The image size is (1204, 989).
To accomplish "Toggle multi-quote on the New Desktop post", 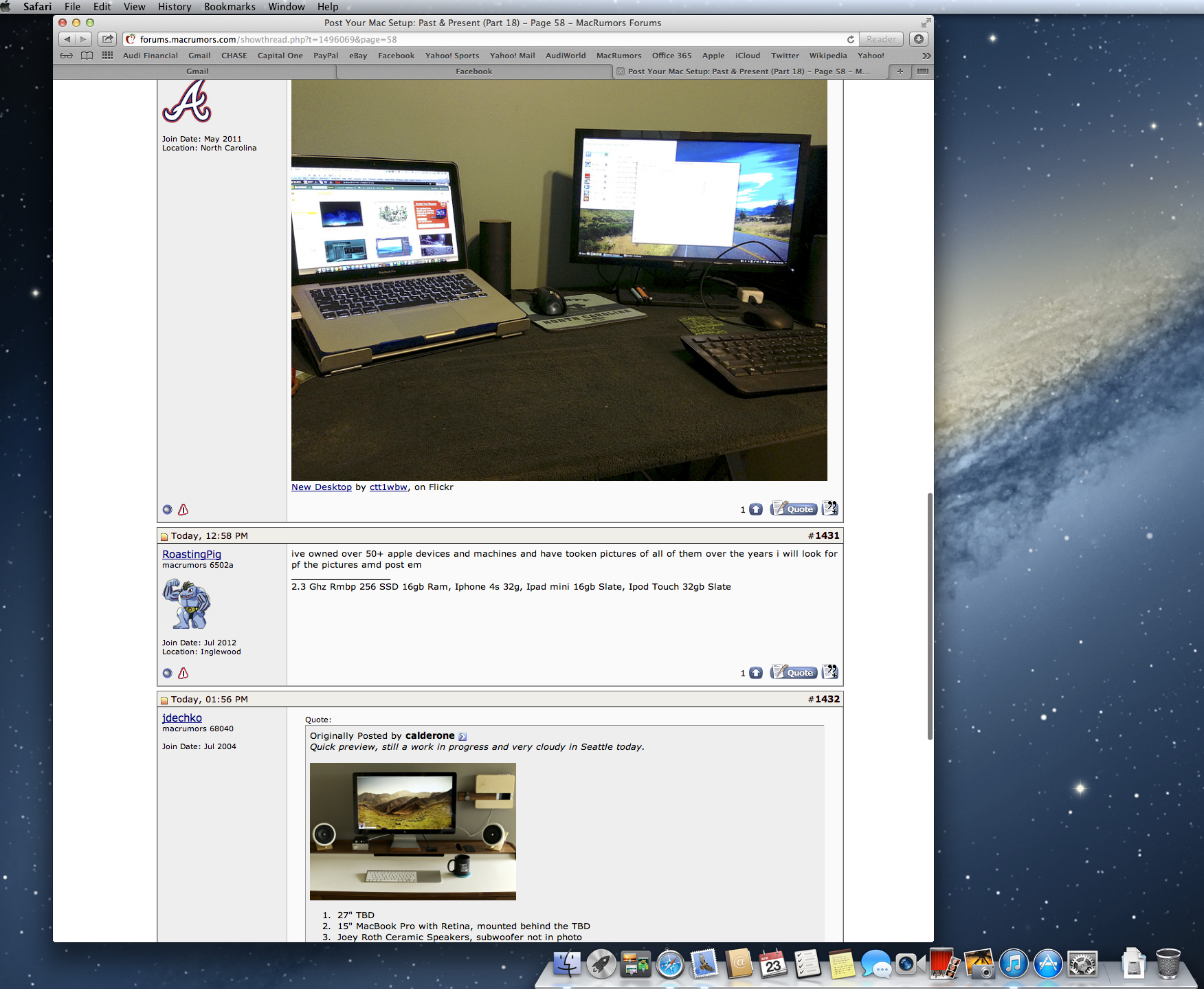I will [830, 509].
